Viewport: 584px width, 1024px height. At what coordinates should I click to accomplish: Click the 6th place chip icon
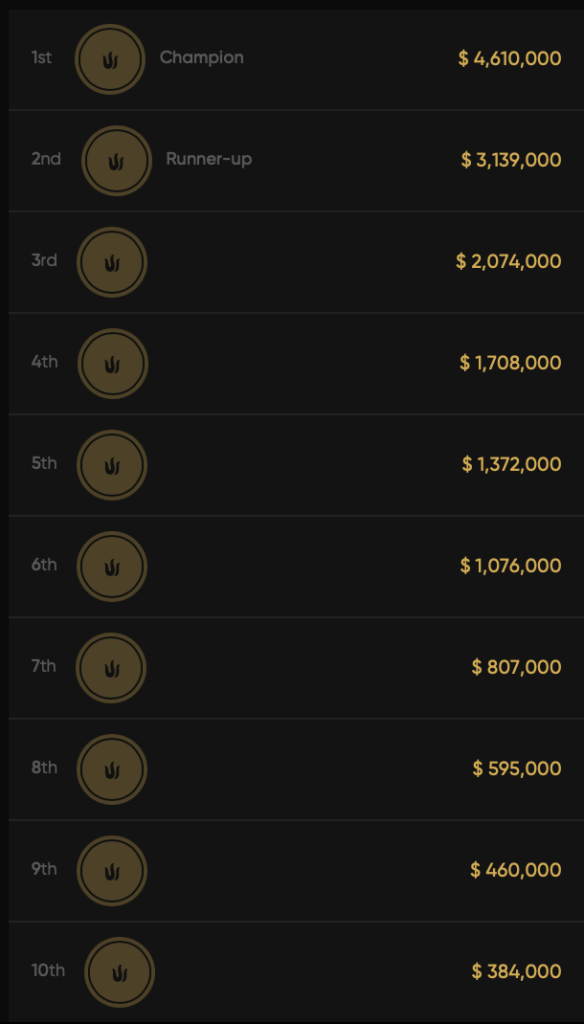coord(112,566)
